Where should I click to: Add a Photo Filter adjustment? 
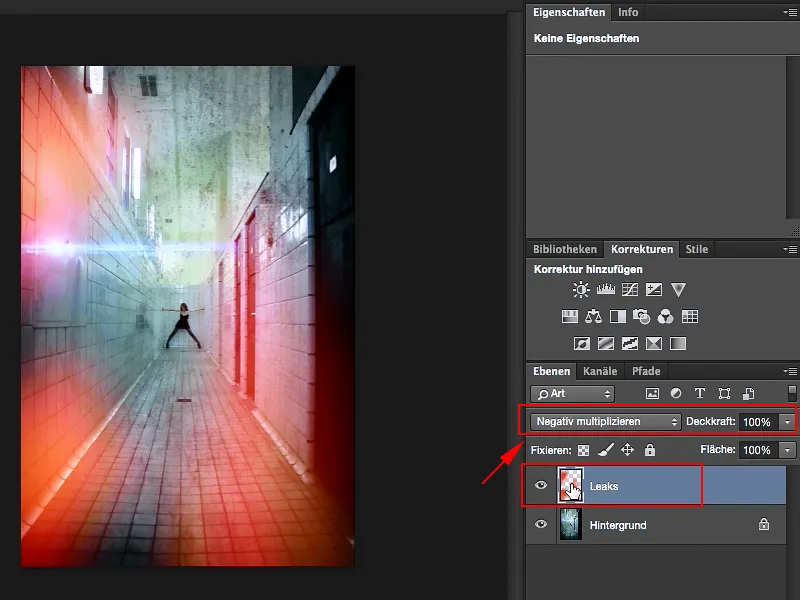tap(641, 317)
